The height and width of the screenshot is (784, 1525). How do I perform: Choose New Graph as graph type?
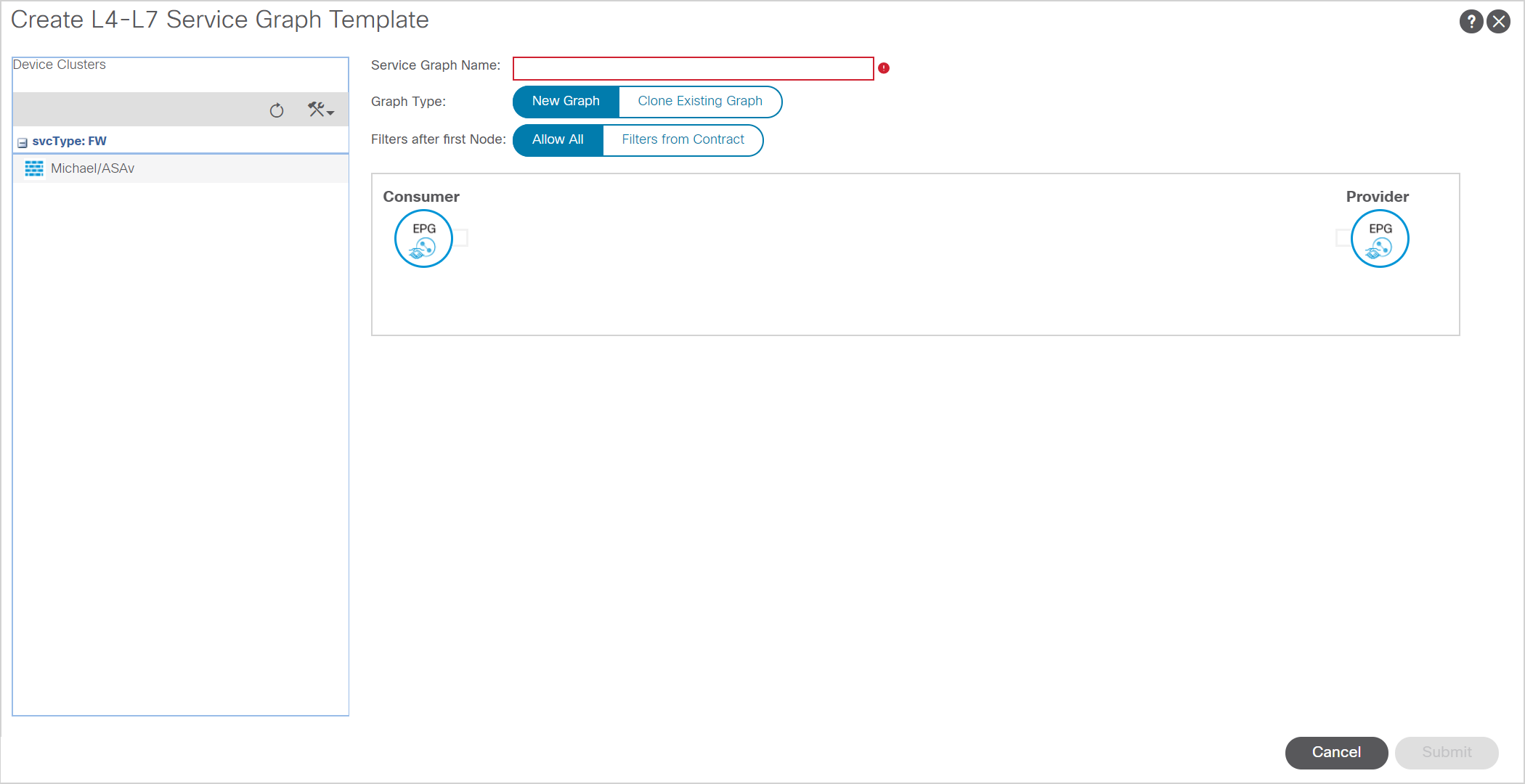tap(566, 102)
